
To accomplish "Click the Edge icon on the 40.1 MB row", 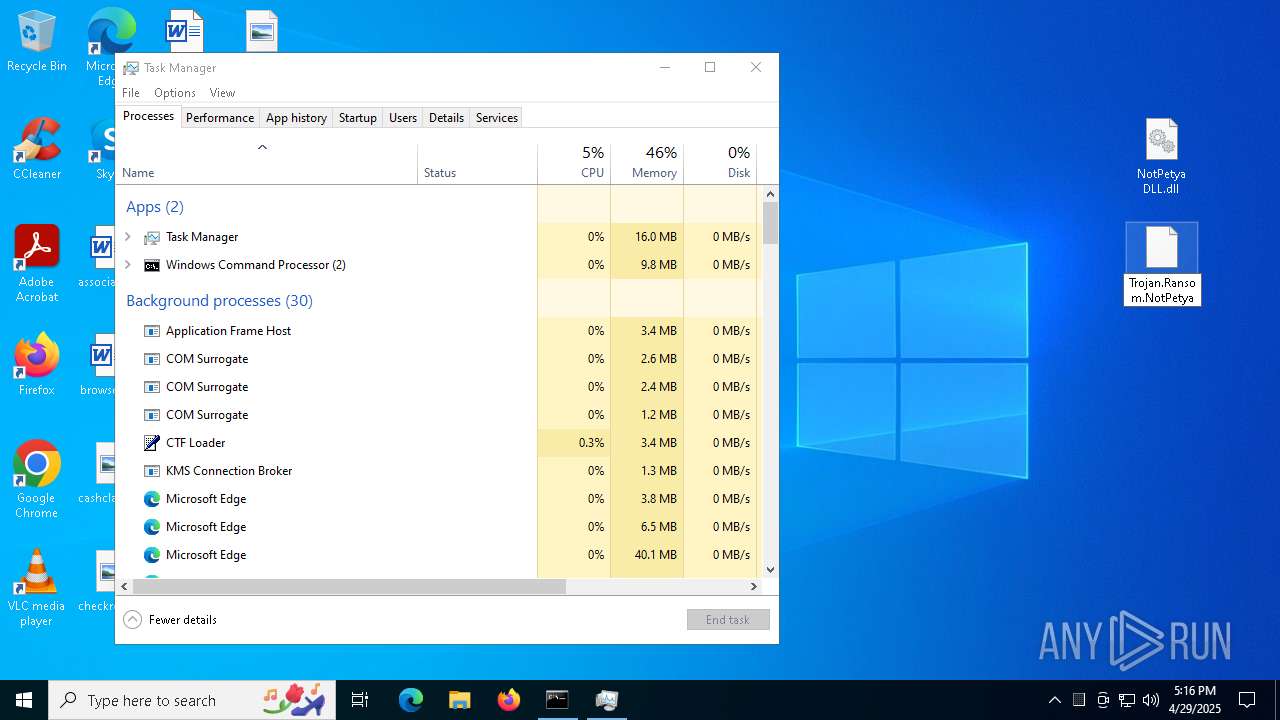I will [x=152, y=555].
